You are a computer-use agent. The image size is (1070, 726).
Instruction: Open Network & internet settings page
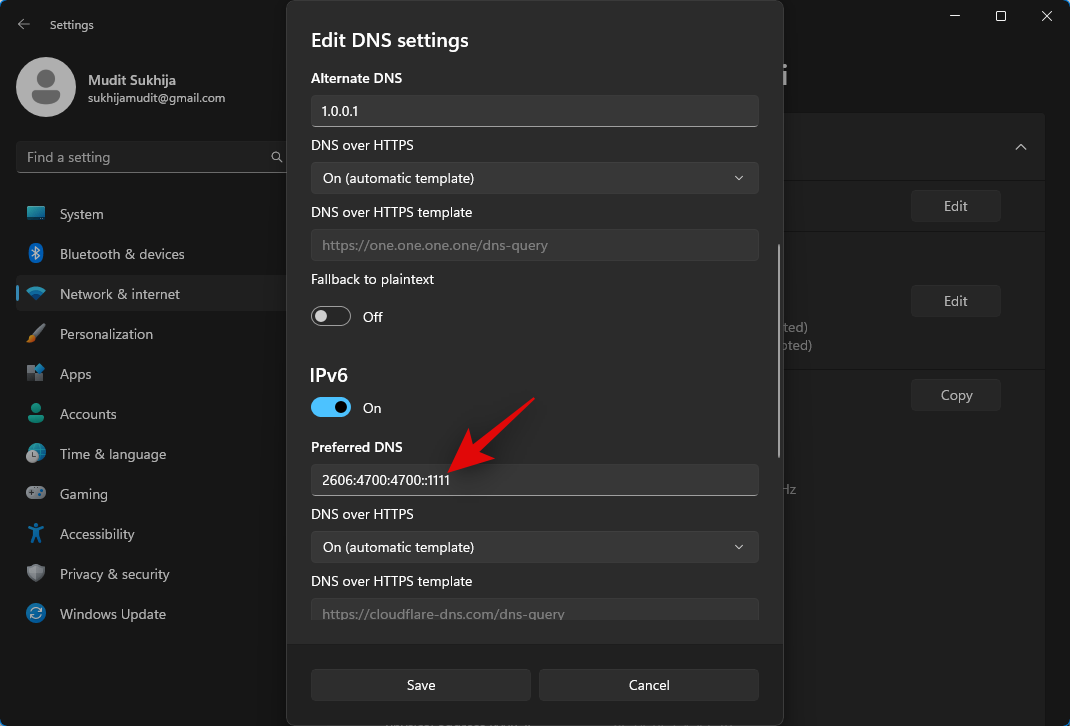tap(120, 294)
